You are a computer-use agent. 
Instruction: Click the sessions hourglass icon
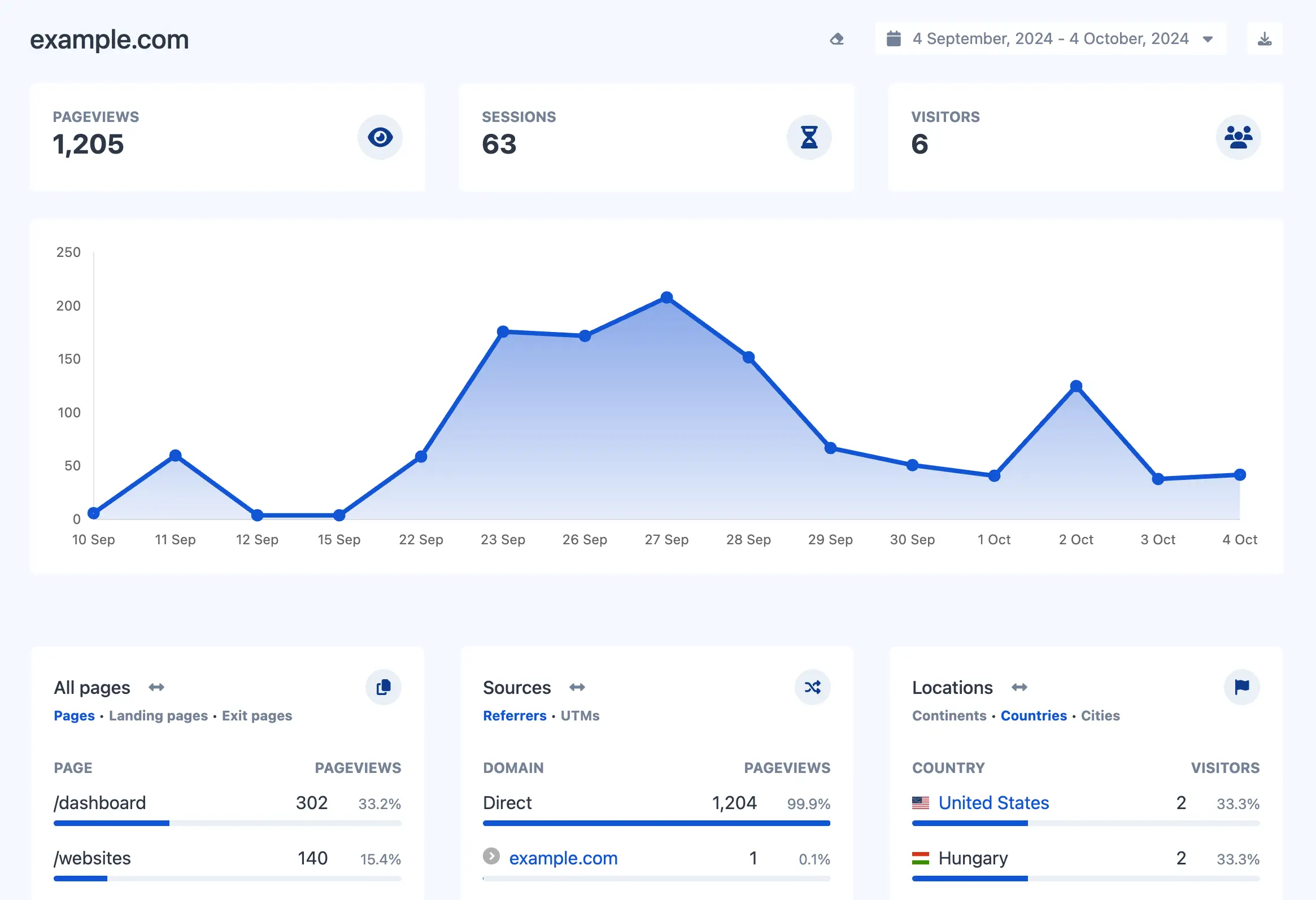(809, 136)
